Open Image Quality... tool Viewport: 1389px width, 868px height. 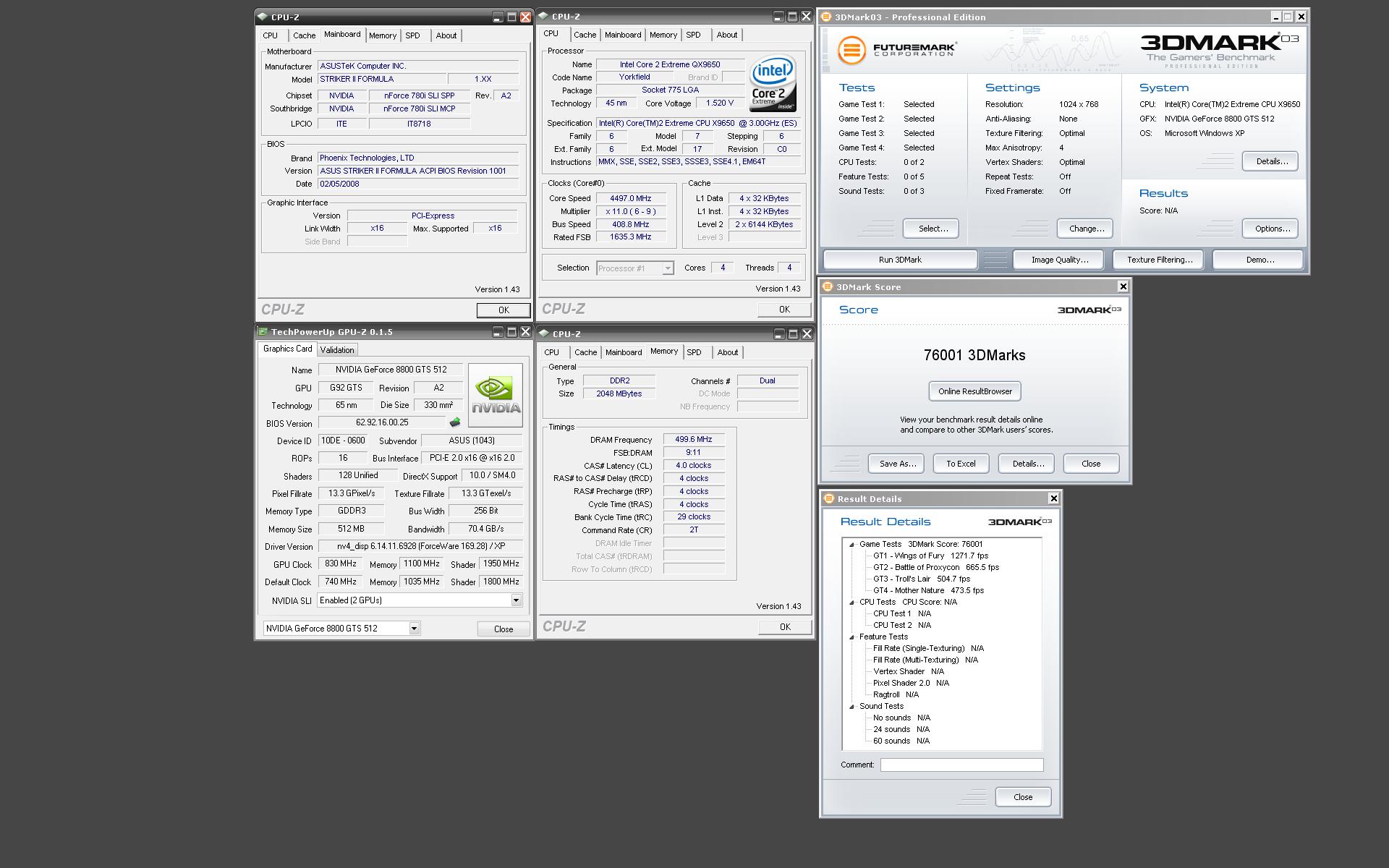[x=1059, y=260]
